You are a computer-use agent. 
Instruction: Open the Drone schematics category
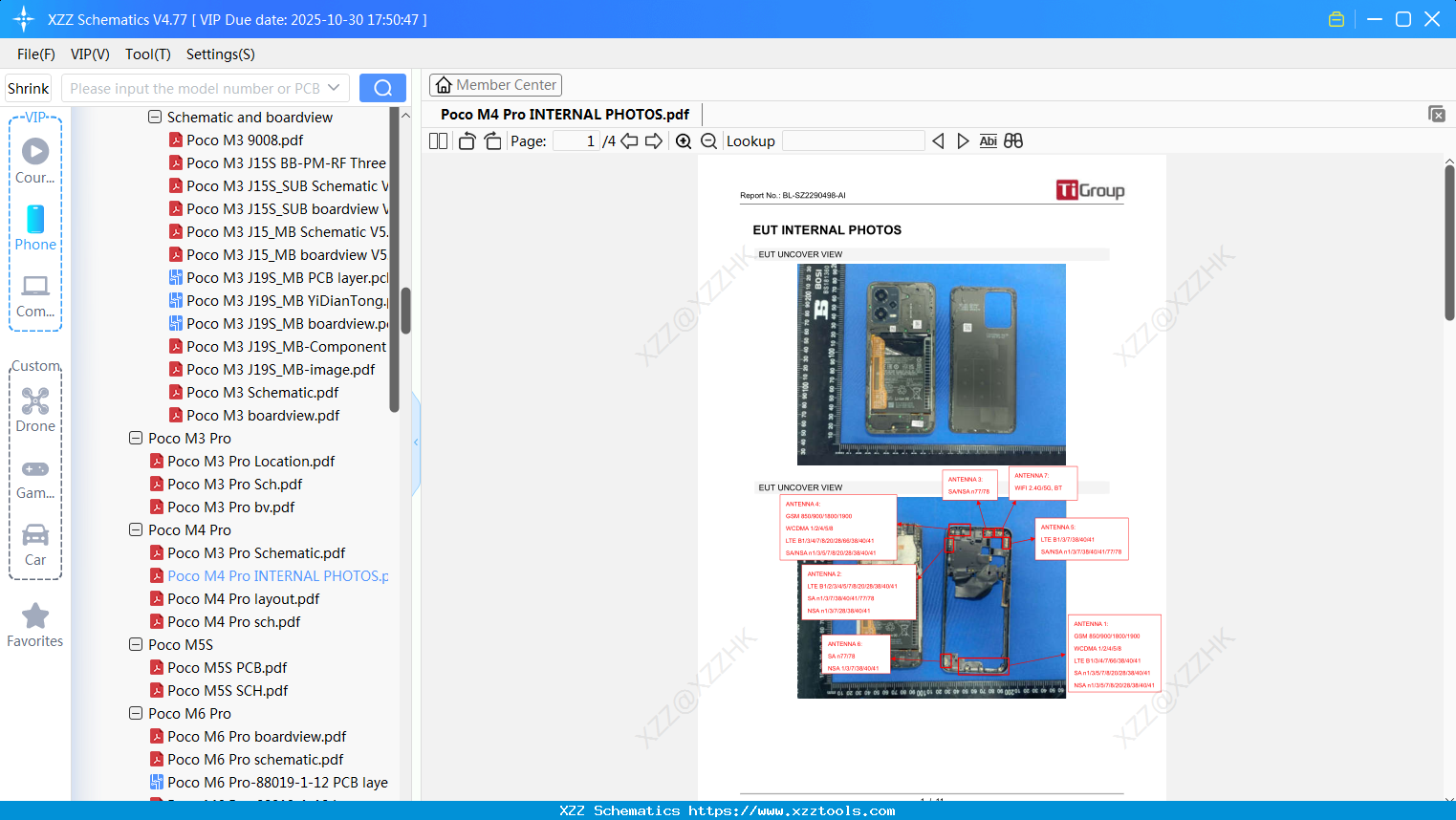[x=35, y=409]
